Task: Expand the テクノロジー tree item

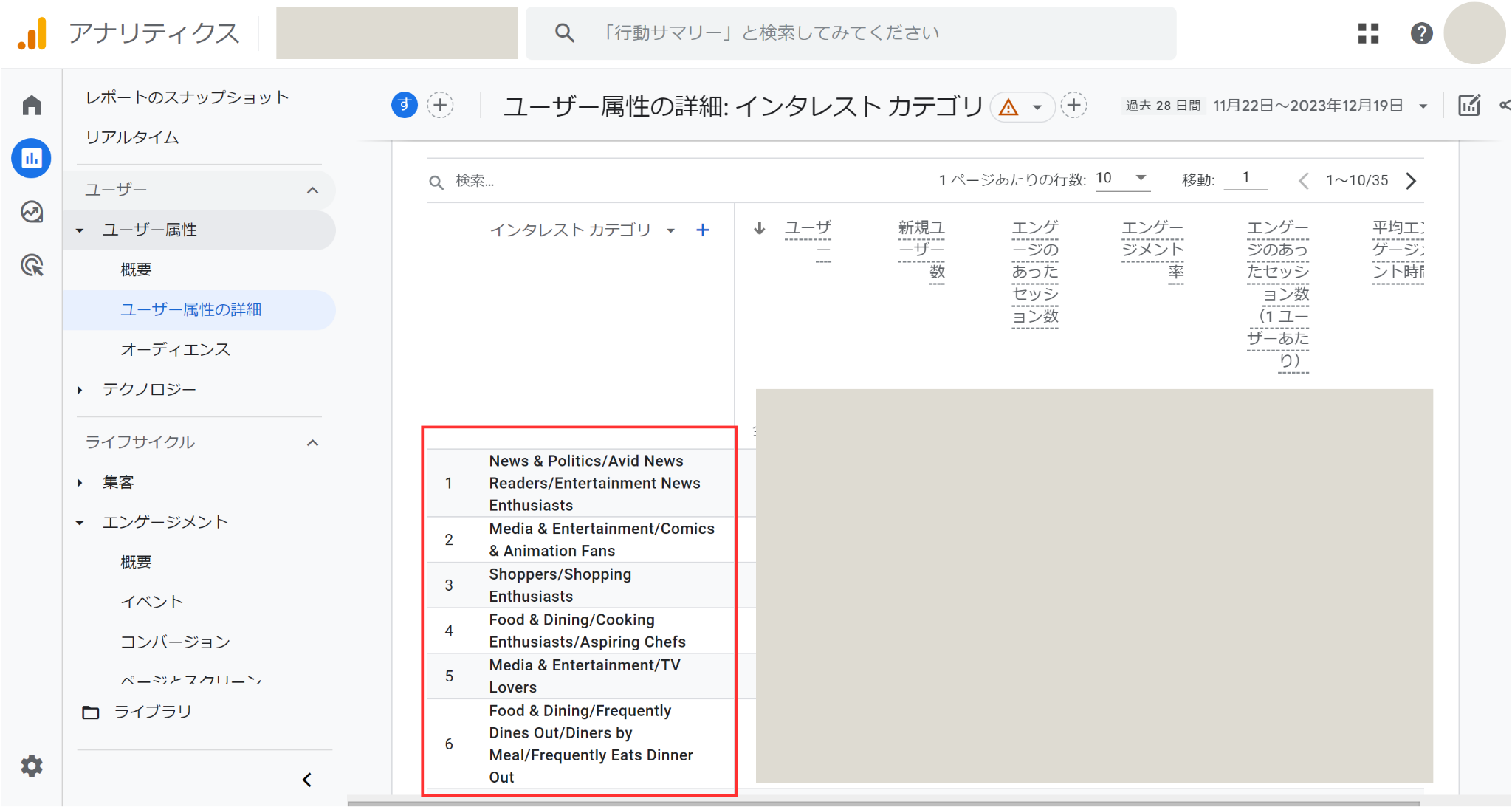Action: pyautogui.click(x=80, y=390)
